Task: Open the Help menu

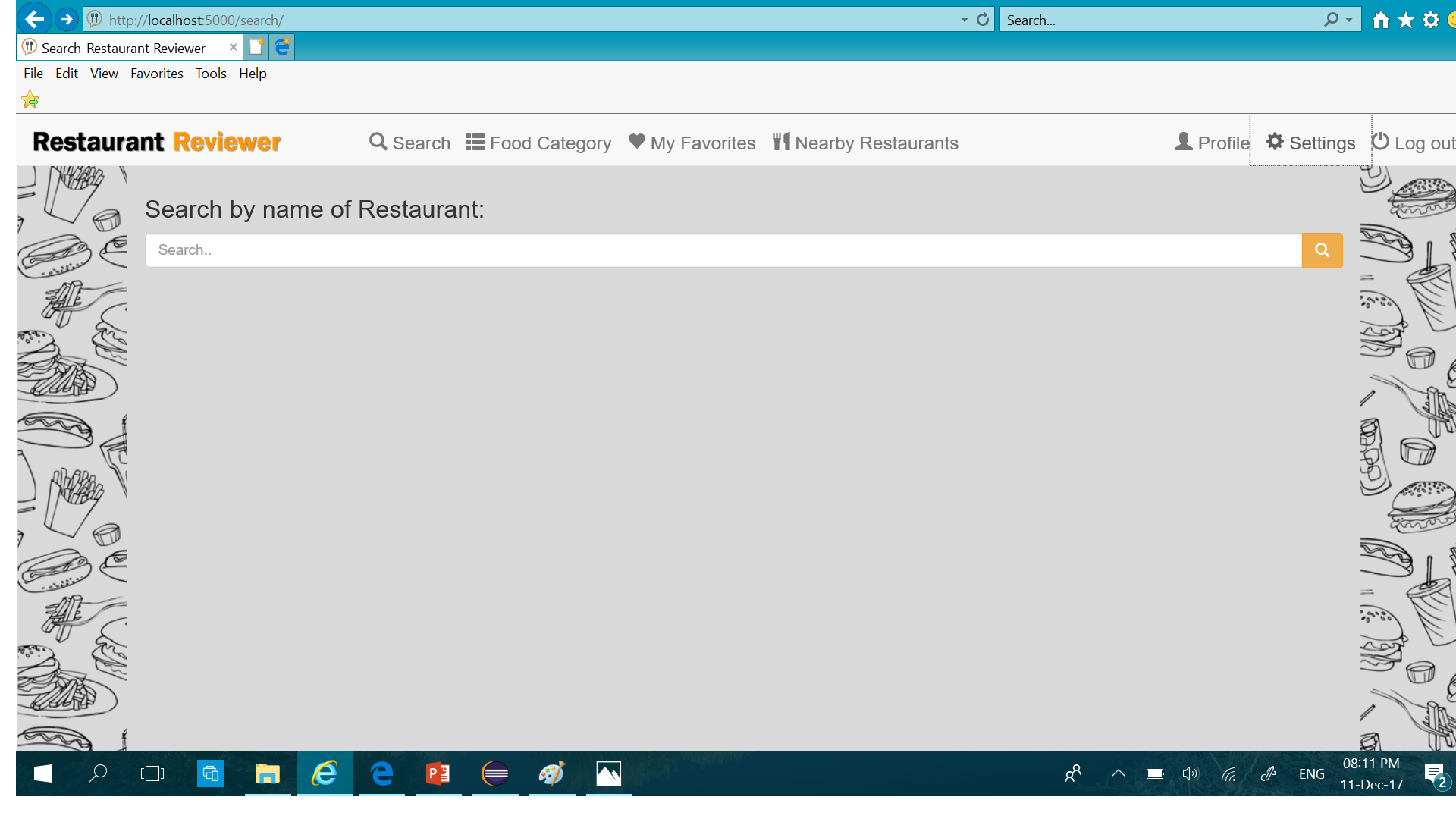Action: pyautogui.click(x=253, y=74)
